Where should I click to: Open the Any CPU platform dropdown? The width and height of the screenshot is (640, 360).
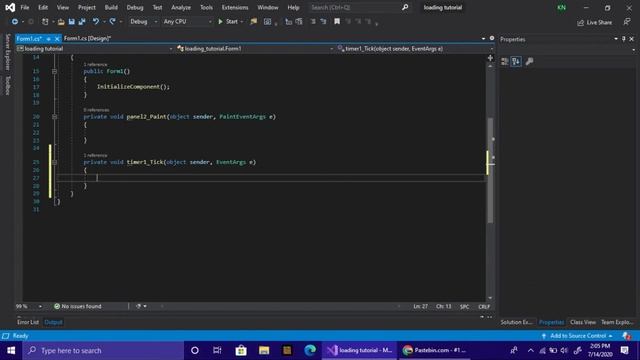pos(187,22)
